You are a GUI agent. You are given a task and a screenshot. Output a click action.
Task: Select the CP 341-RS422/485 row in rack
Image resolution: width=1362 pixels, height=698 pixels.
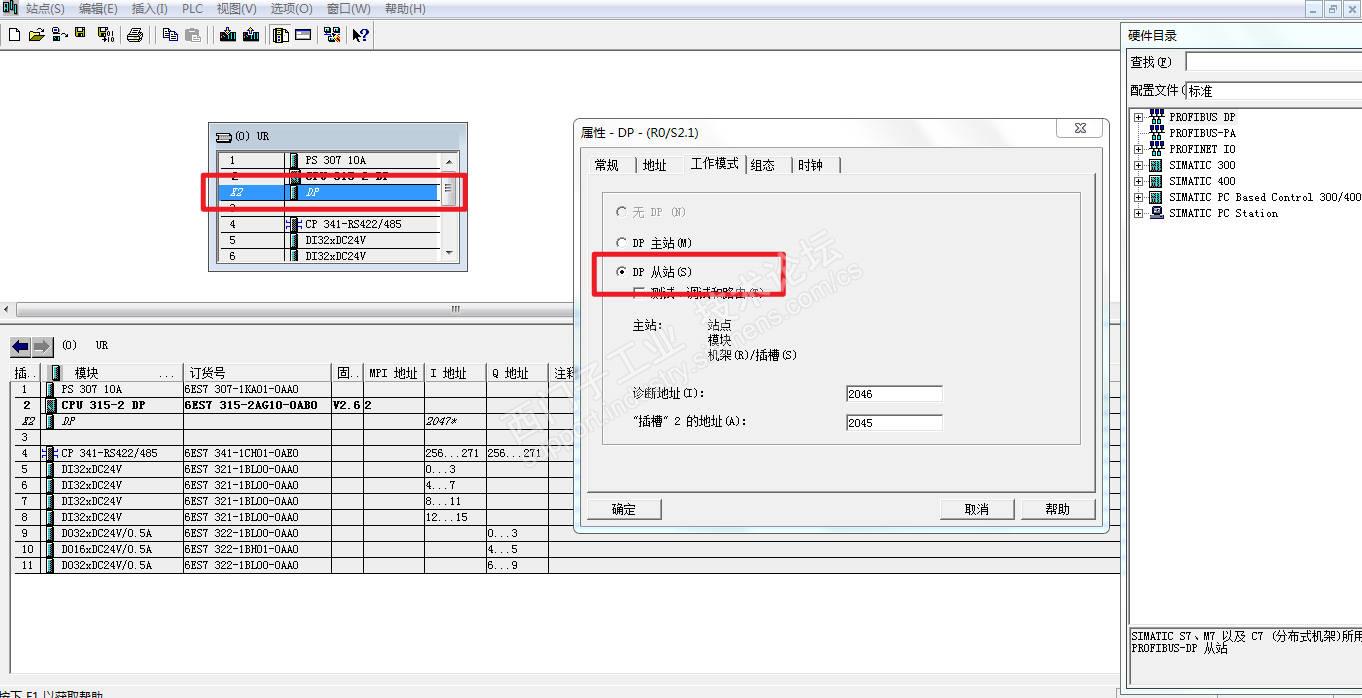point(330,224)
